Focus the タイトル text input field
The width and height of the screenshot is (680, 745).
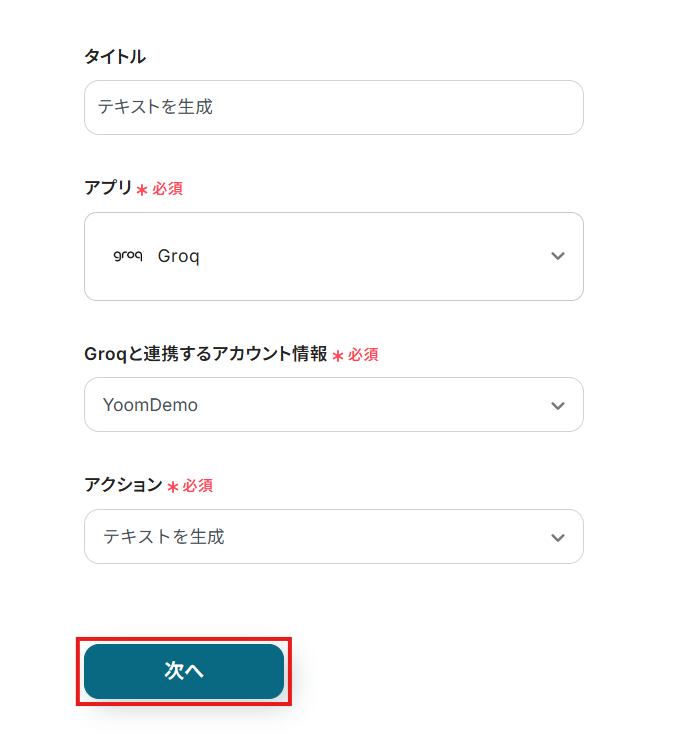333,107
